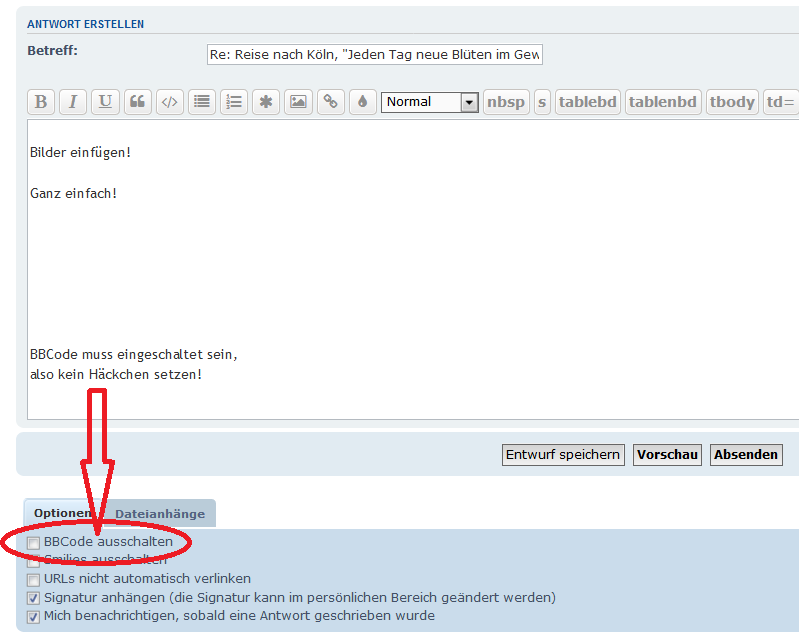Open font color picker drop icon
Viewport: 799px width, 637px height.
coord(361,102)
